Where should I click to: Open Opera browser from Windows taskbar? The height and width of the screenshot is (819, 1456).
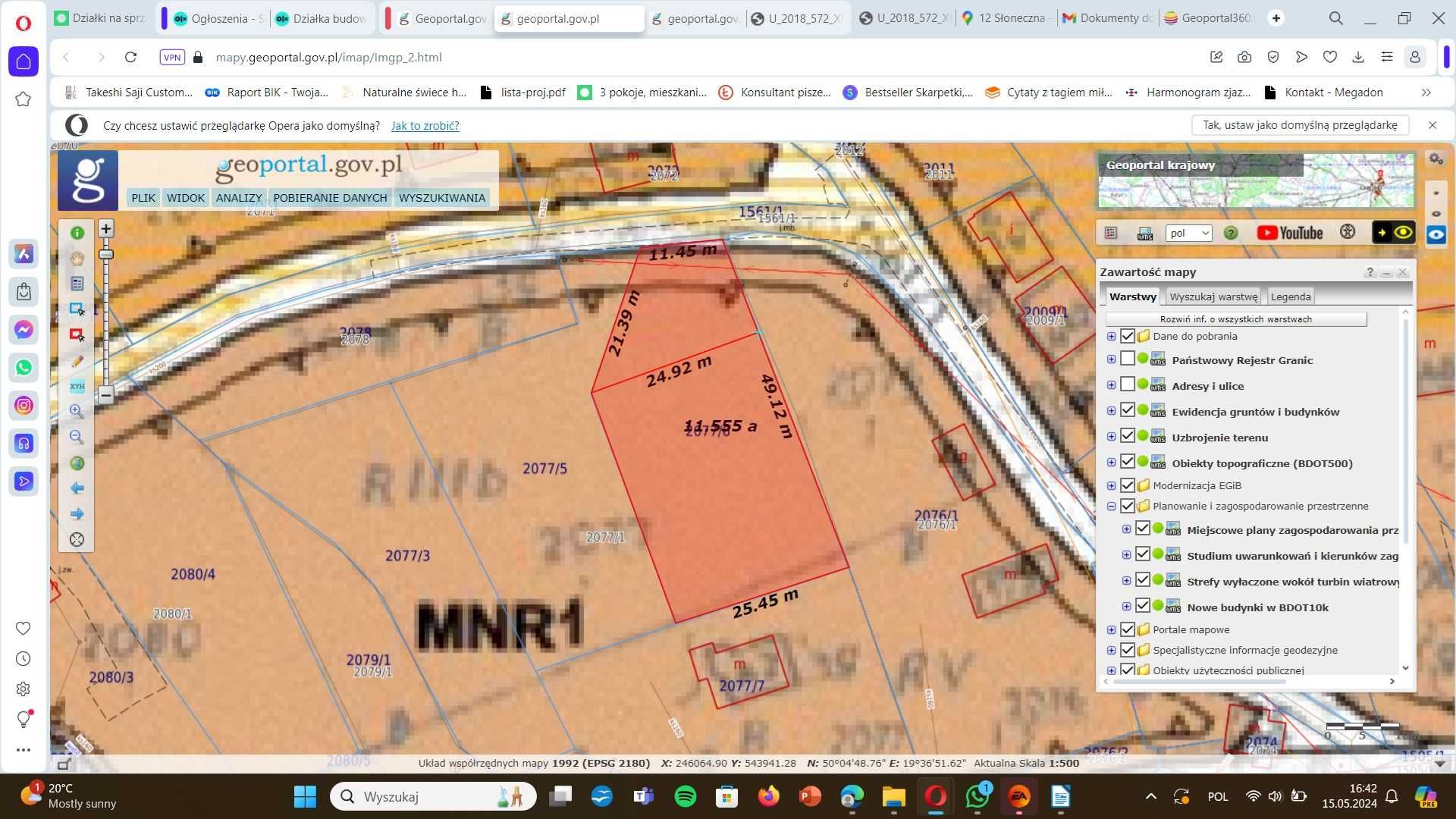point(936,796)
